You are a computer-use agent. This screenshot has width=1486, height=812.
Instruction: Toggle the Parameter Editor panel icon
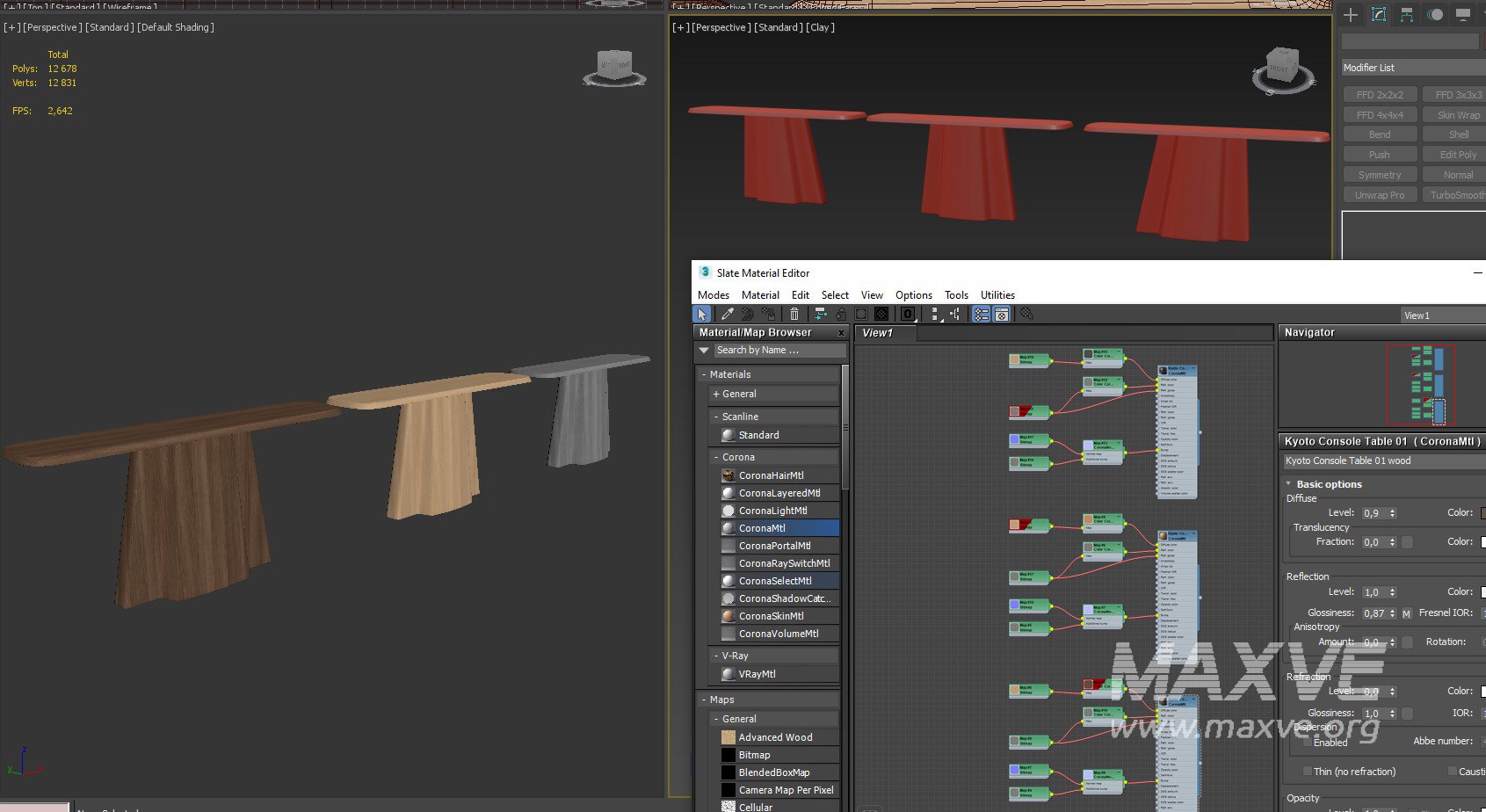pyautogui.click(x=1002, y=314)
